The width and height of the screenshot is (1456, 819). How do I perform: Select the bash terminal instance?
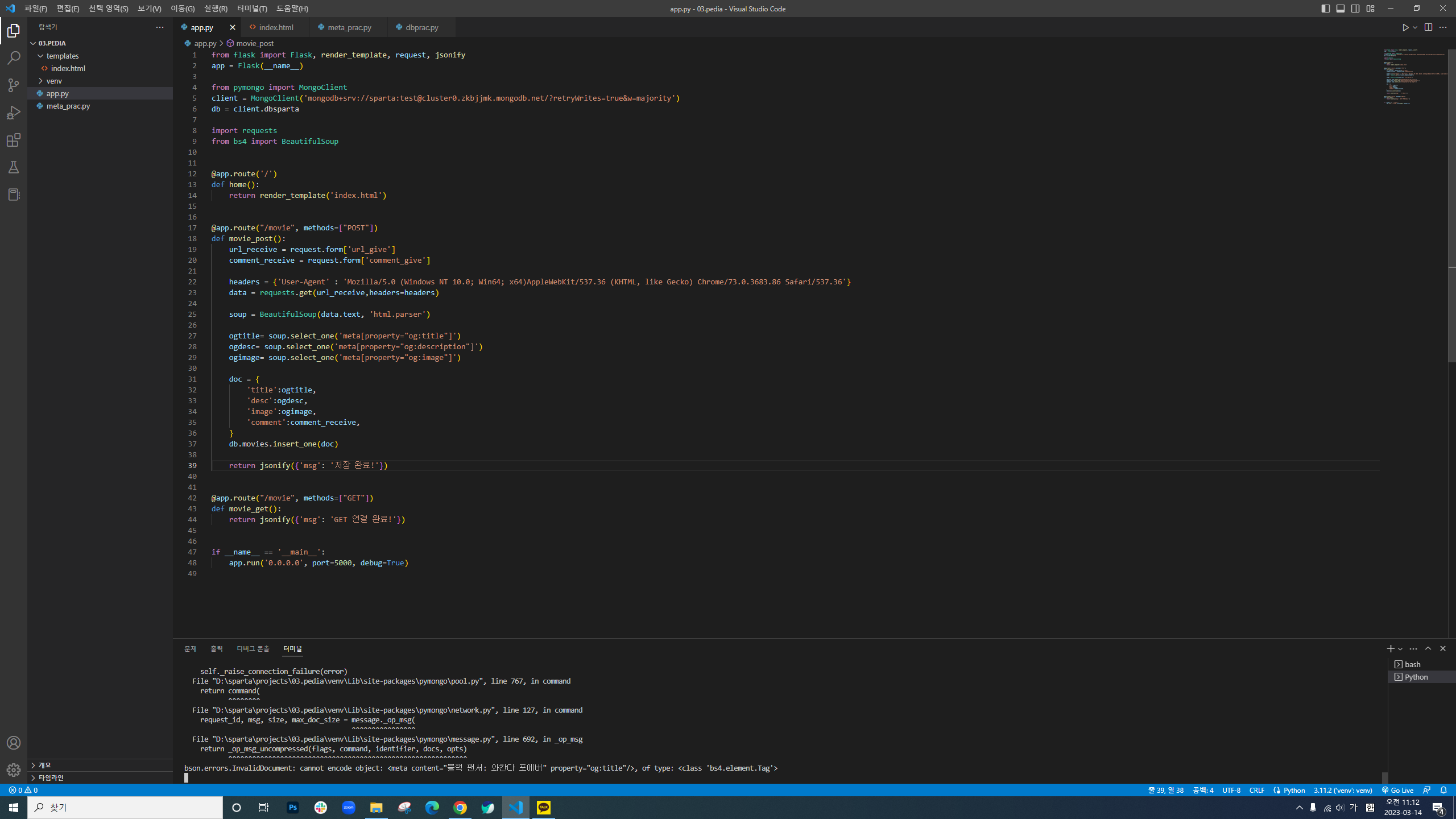tap(1421, 664)
